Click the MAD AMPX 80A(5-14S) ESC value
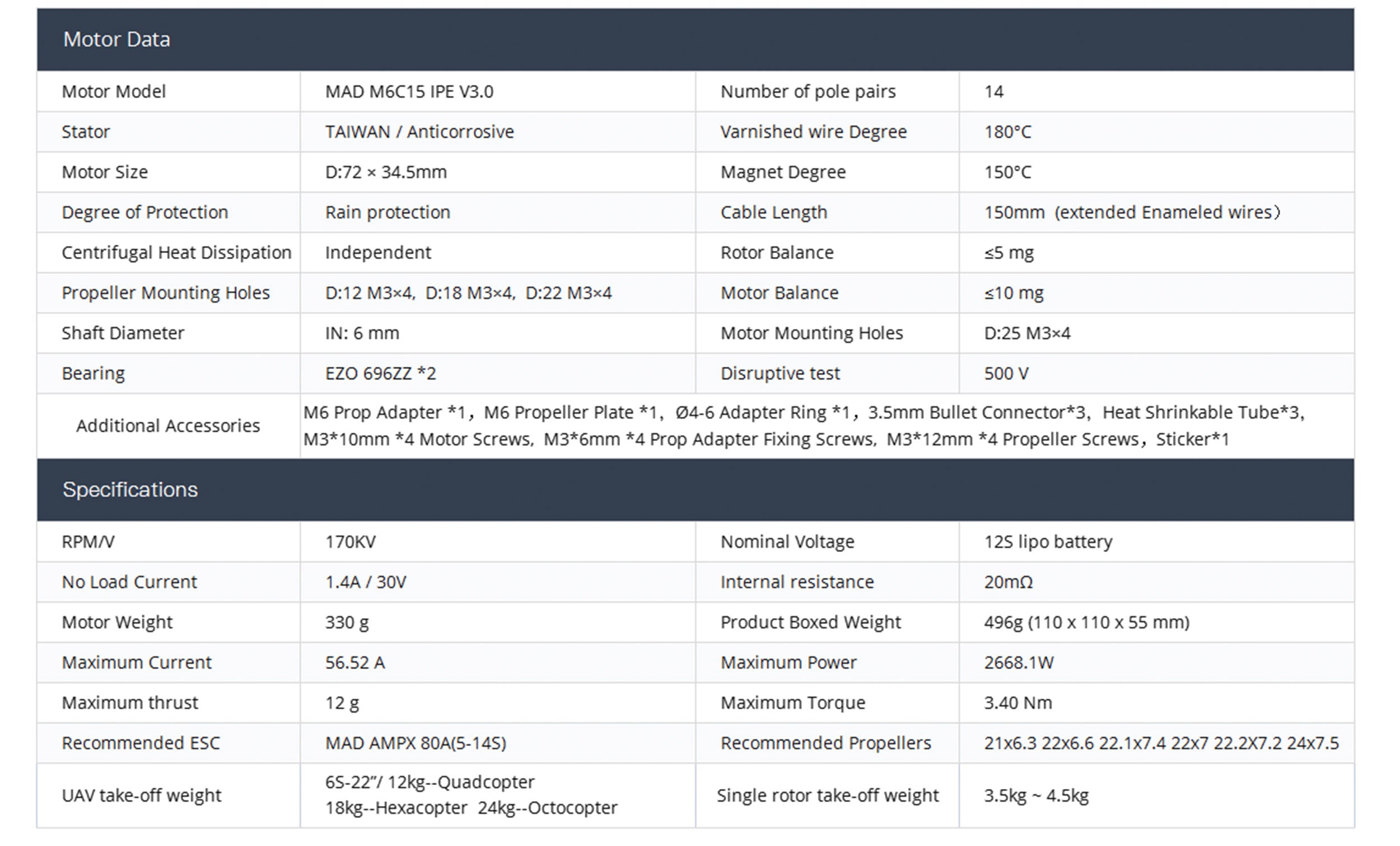The image size is (1400, 846). click(x=416, y=744)
